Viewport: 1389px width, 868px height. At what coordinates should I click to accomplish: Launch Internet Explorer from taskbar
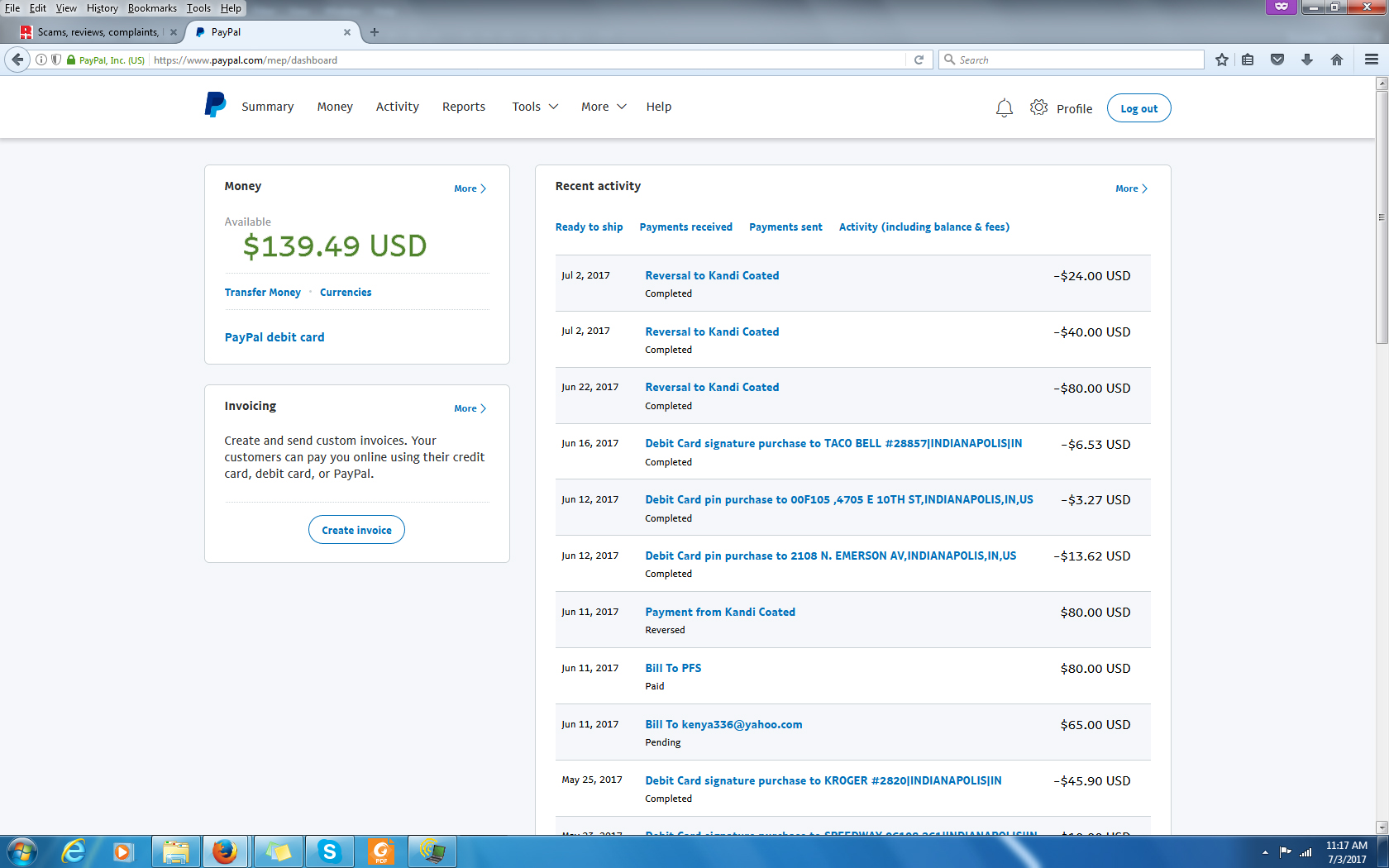click(74, 851)
